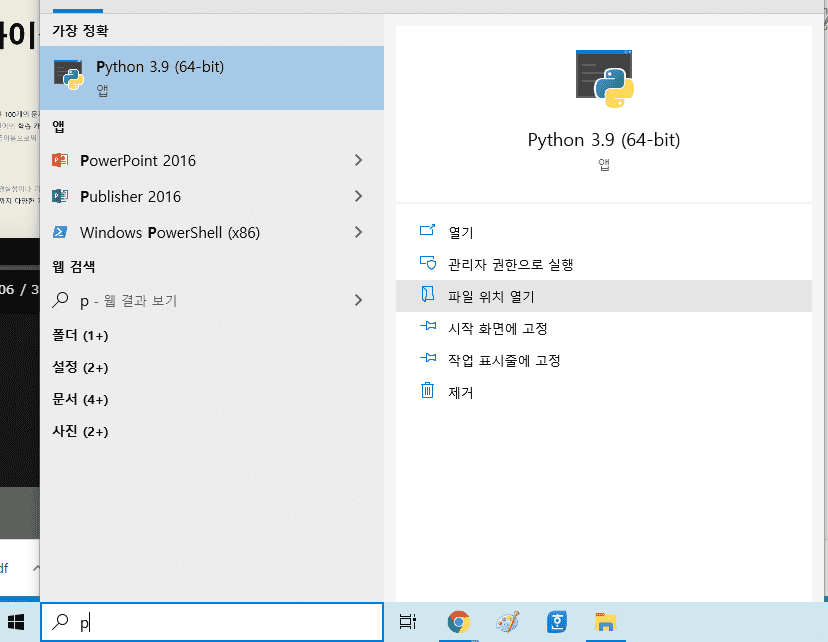Show photo results 사진 (2+)

80,431
